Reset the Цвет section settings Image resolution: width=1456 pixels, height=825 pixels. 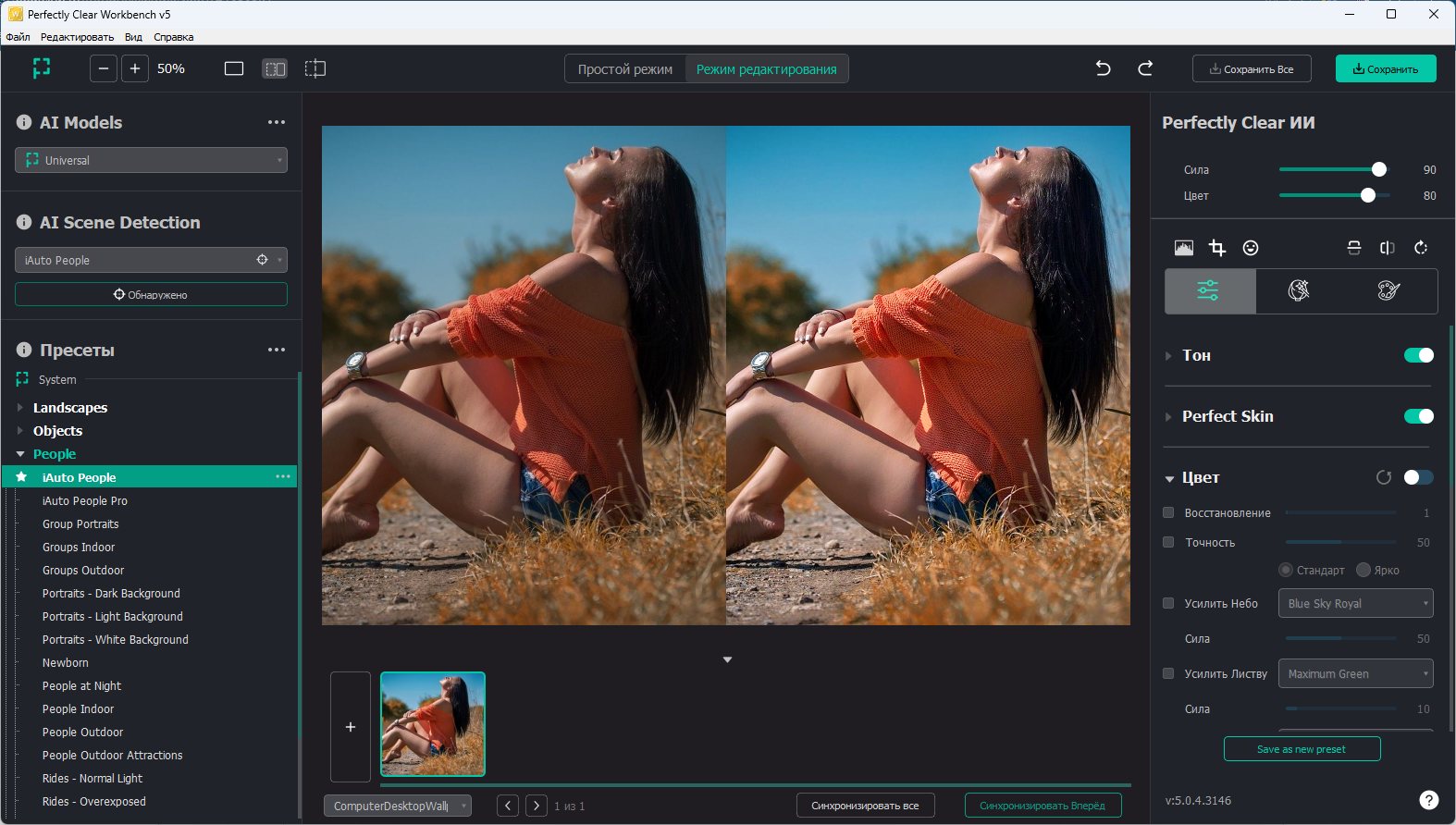1384,477
